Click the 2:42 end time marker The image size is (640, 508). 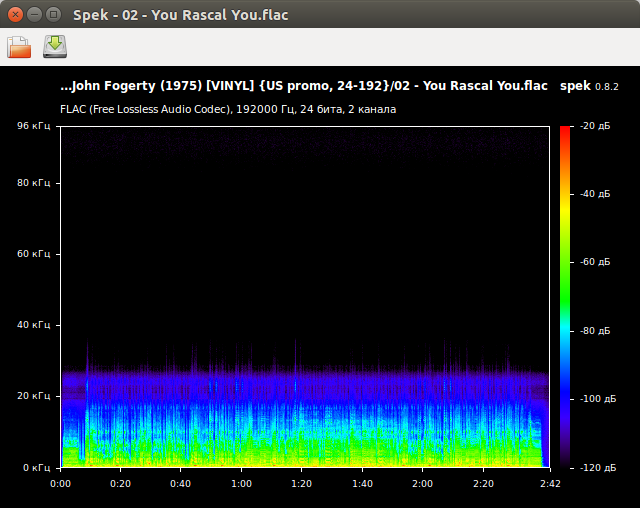(x=548, y=483)
